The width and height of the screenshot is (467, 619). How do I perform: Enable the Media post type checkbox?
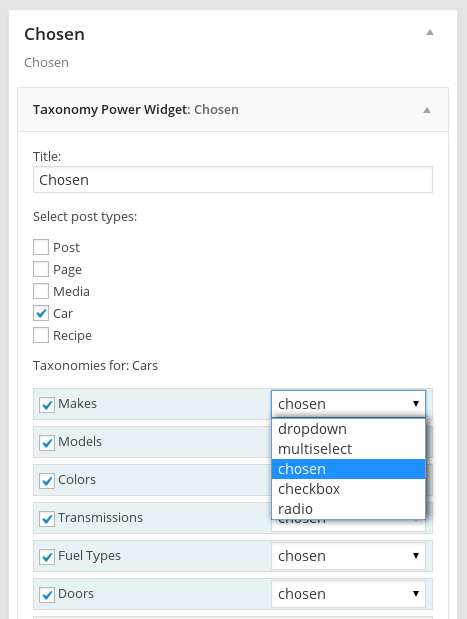(41, 291)
